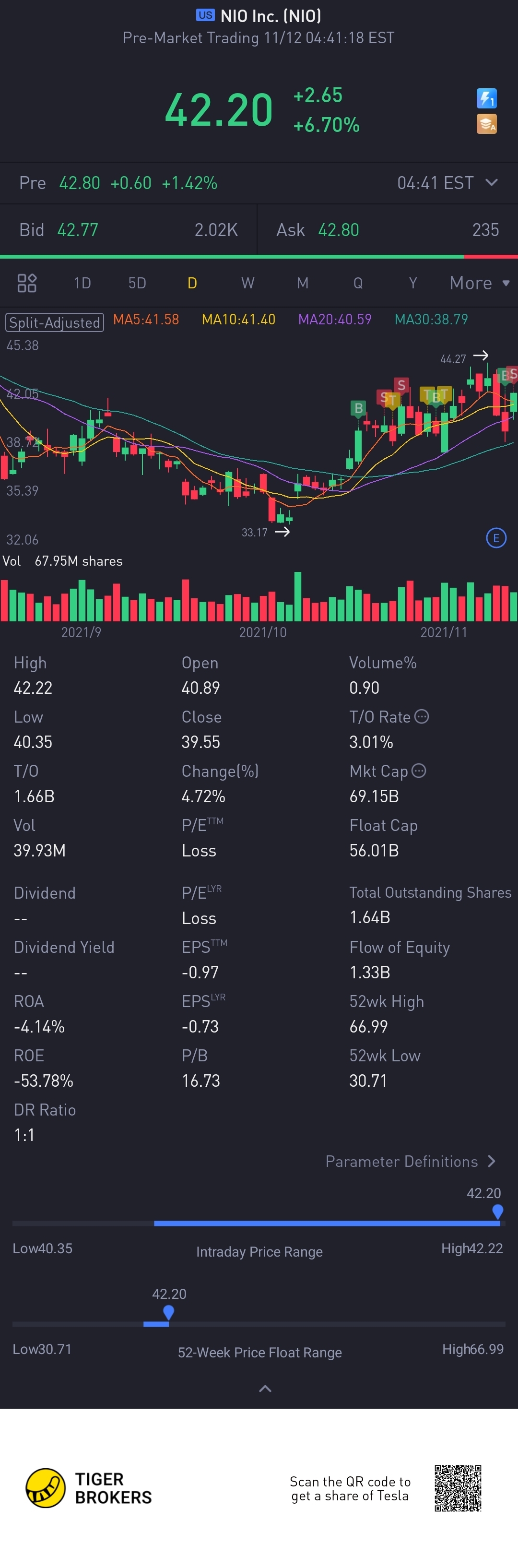Switch chart to 5D view
518x1568 pixels.
(137, 283)
